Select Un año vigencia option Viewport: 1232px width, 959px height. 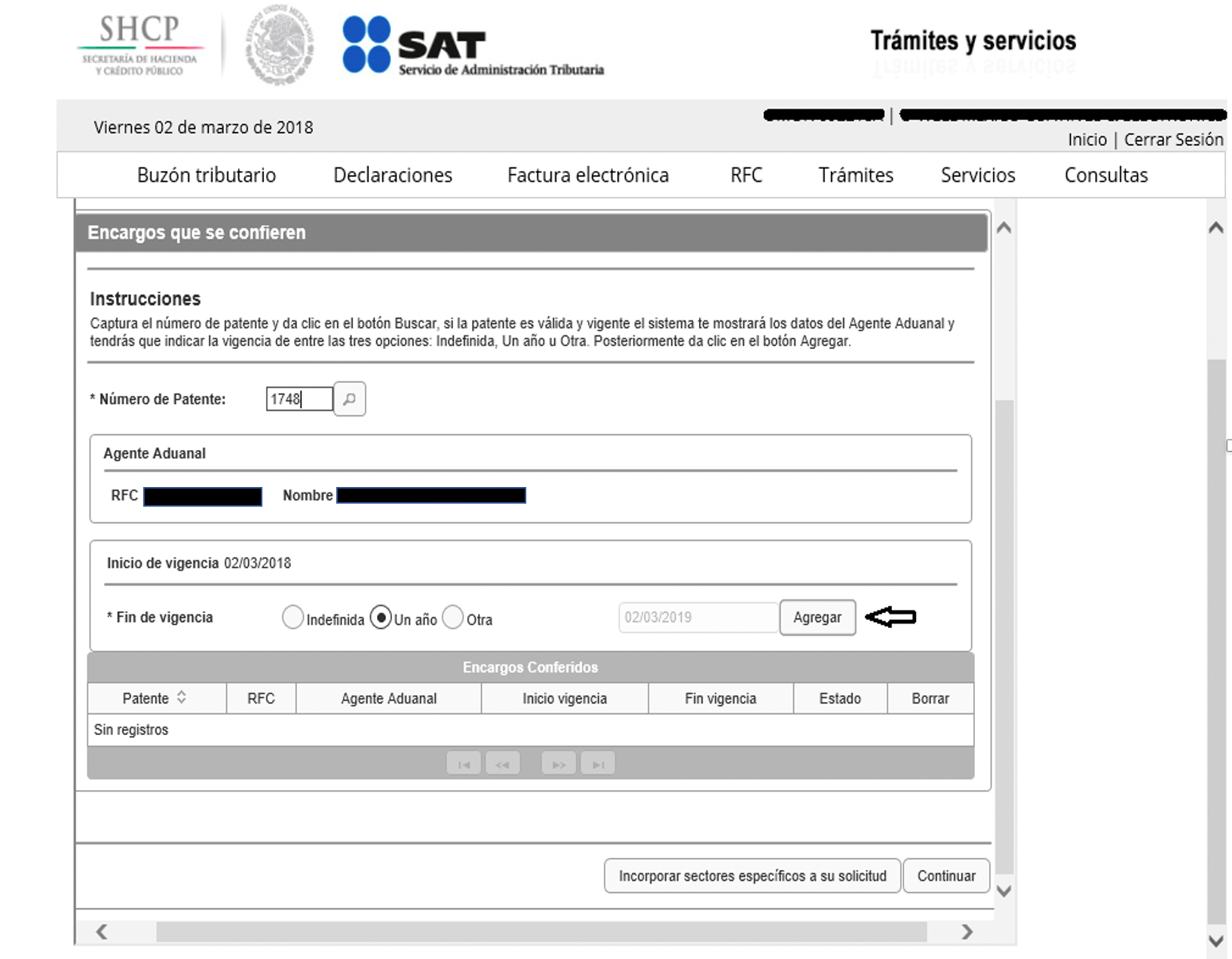(381, 617)
